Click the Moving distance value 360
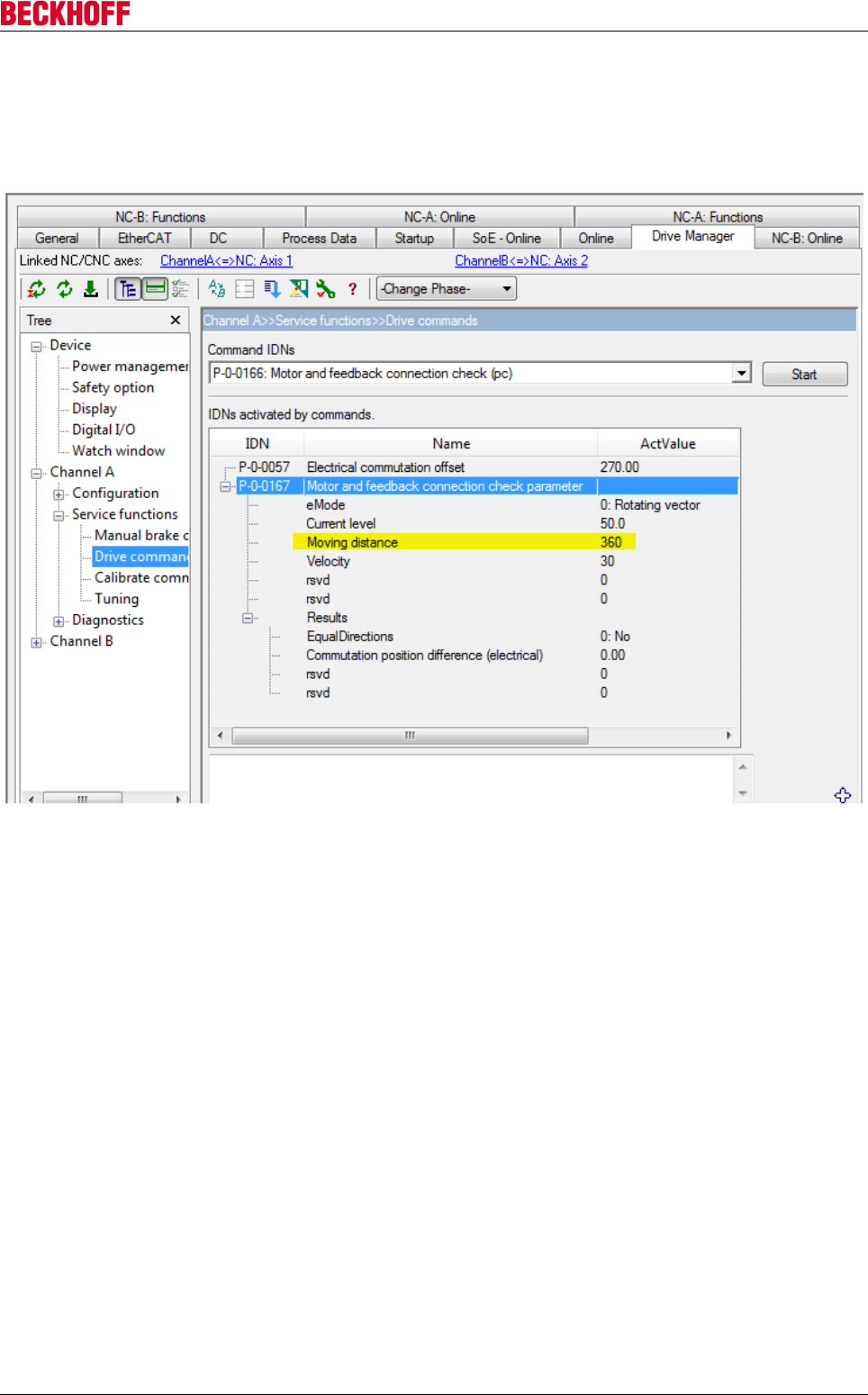The width and height of the screenshot is (868, 1395). pyautogui.click(x=611, y=542)
